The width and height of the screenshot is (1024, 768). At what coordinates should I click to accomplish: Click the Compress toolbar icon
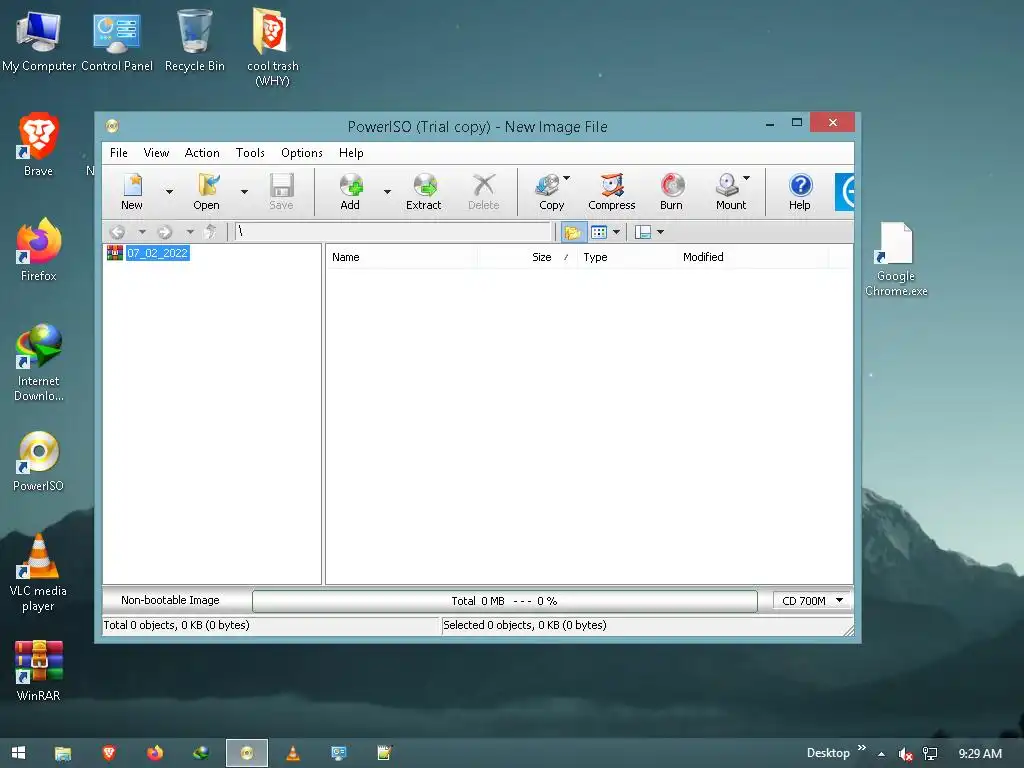coord(612,191)
